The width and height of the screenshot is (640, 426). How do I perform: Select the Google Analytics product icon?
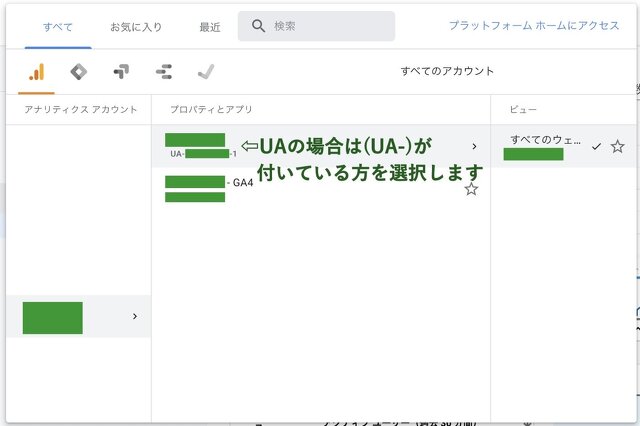[36, 72]
